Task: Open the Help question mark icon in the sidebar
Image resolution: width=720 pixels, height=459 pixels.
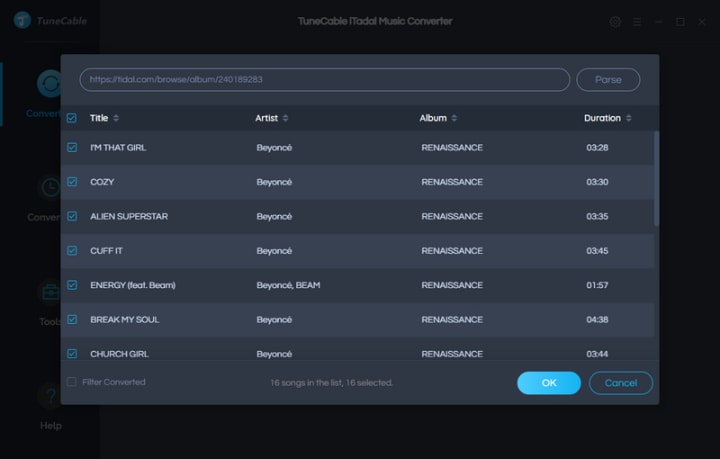Action: pos(51,396)
